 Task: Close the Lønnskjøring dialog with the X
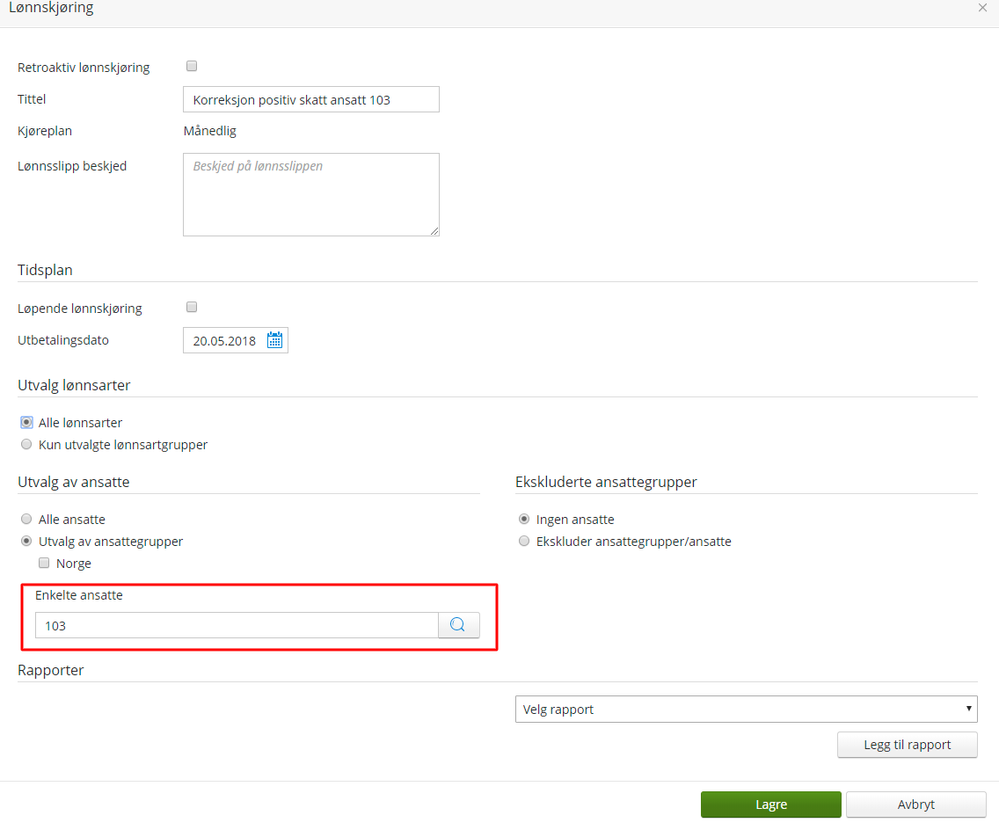(982, 8)
